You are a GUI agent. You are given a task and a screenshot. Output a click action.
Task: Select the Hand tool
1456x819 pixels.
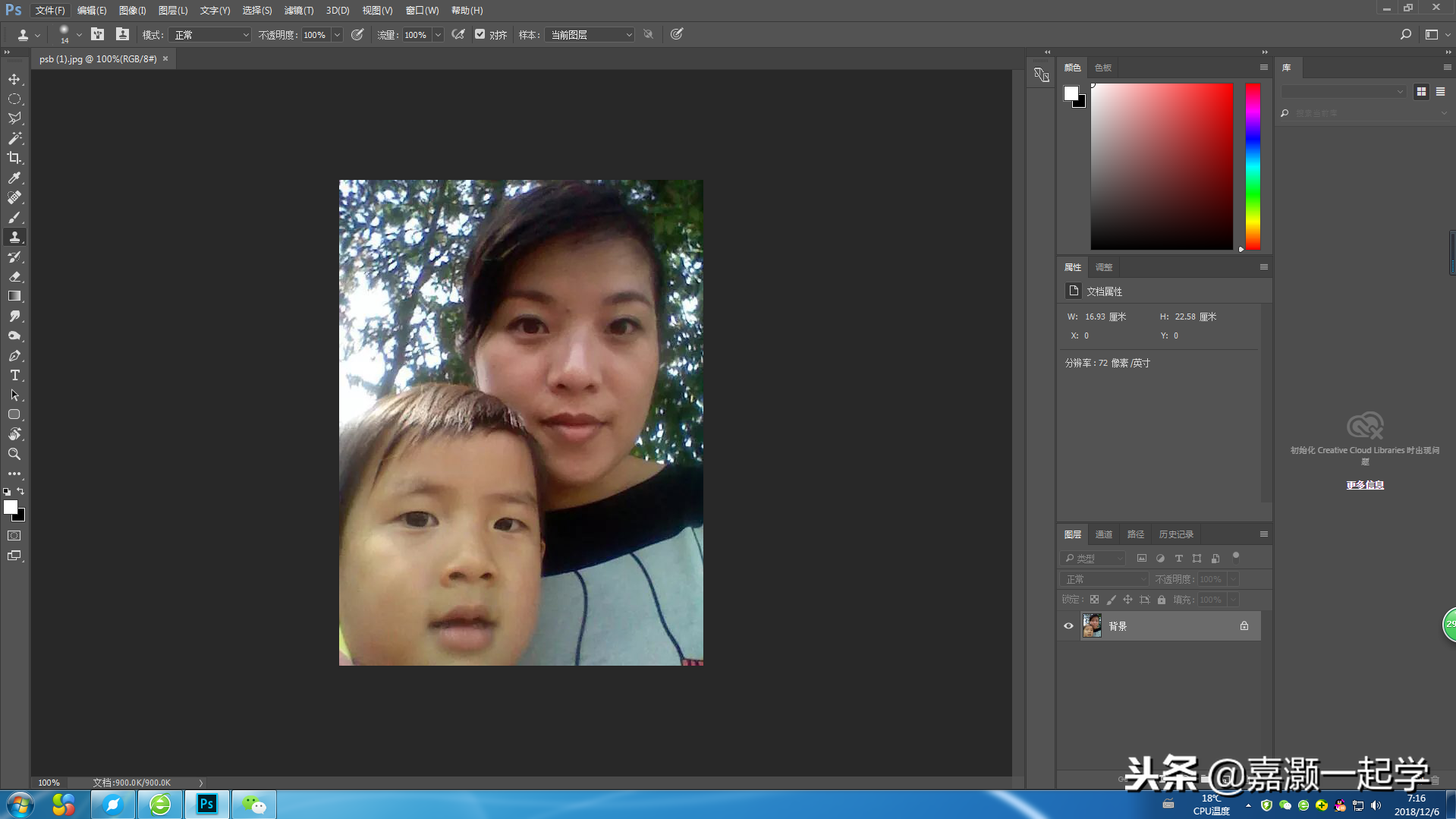tap(14, 434)
